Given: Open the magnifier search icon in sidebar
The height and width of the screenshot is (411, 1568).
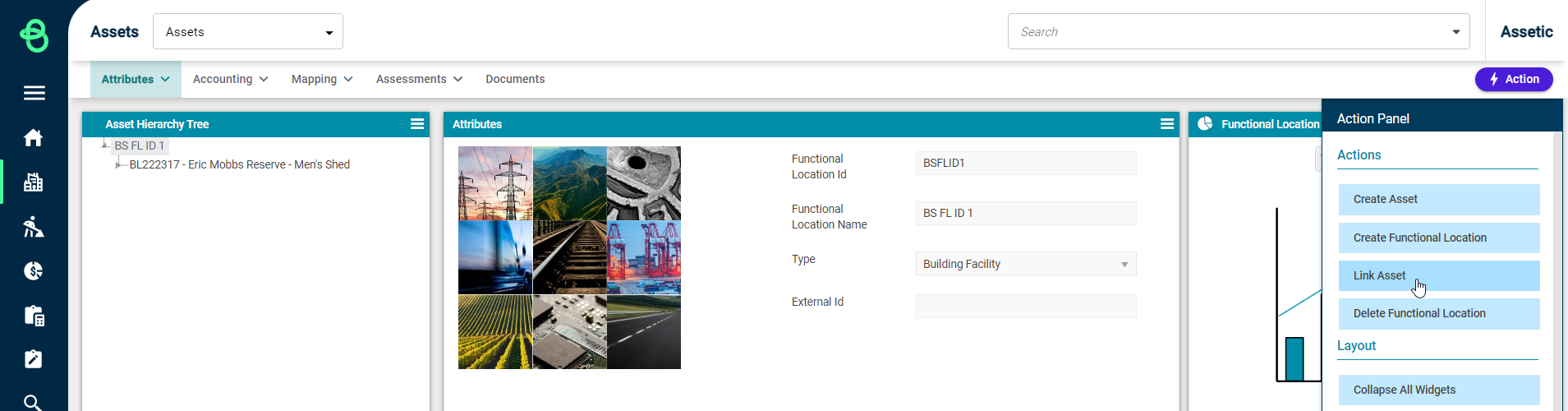Looking at the screenshot, I should tap(34, 402).
